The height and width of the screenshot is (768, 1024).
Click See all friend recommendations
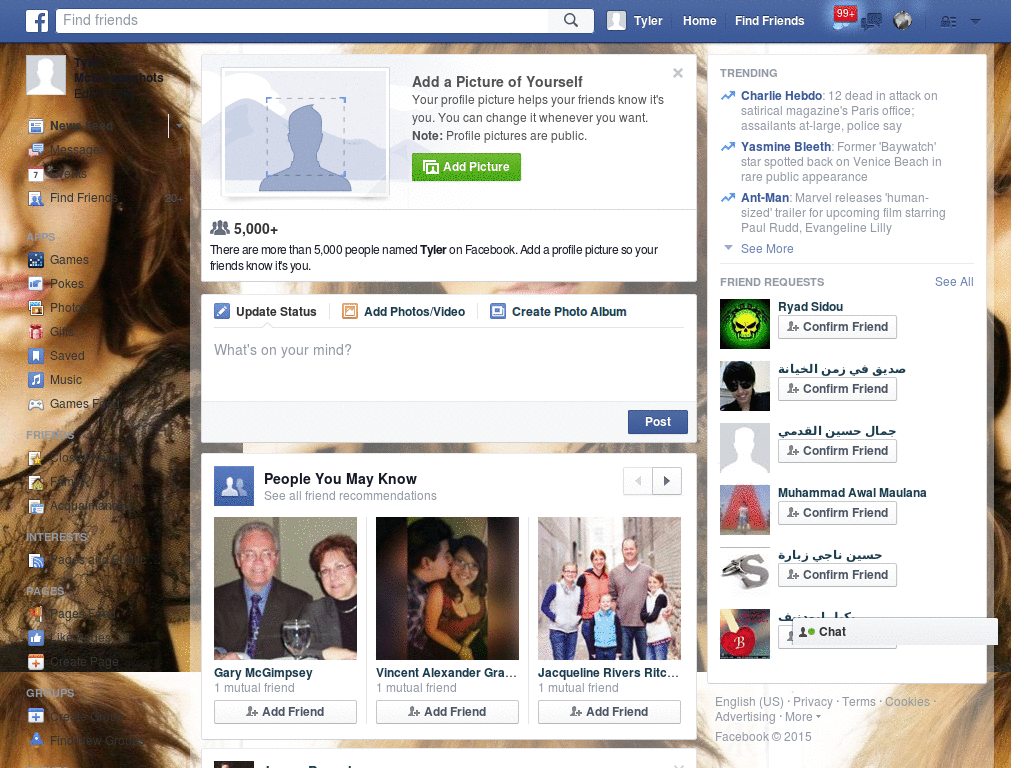click(x=350, y=496)
